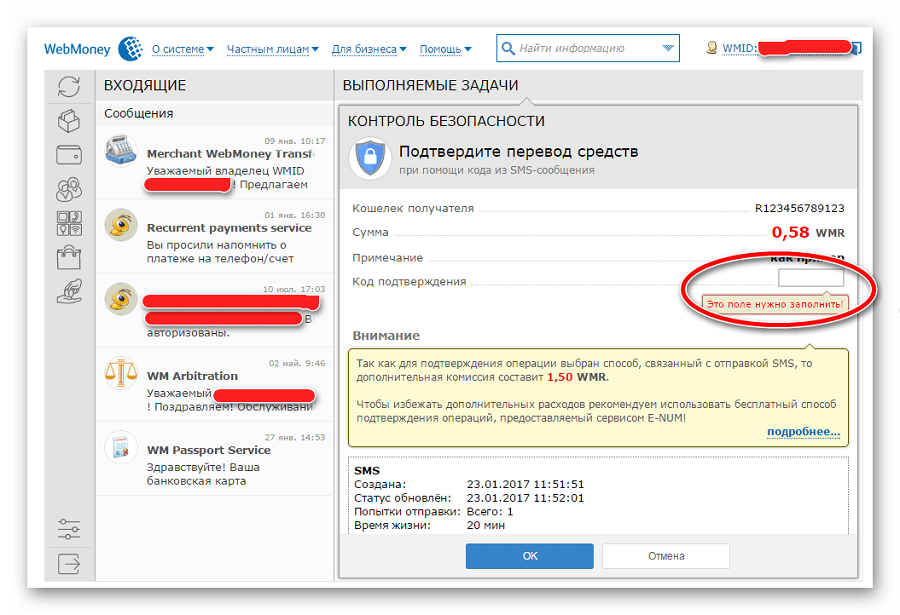The height and width of the screenshot is (615, 900).
Task: Click the КОНТРОЛЬ БЕЗОПАСНОСТИ title
Action: (446, 121)
